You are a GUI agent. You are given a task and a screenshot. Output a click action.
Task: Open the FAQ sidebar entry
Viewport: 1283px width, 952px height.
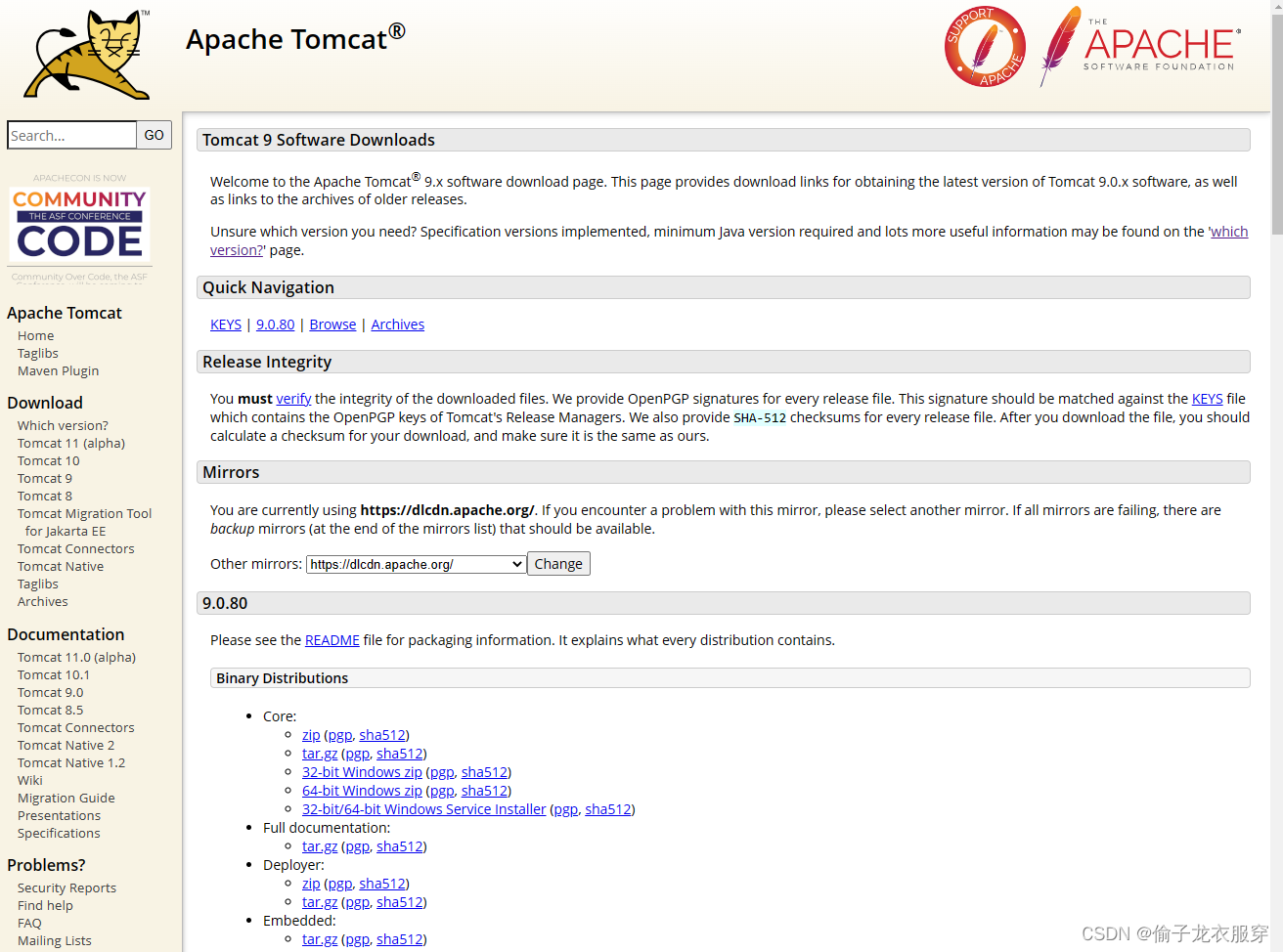tap(28, 923)
